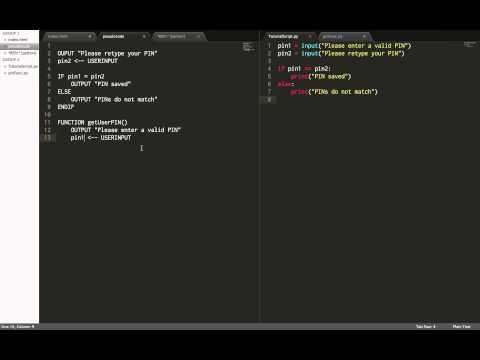Open tutorialScript.py in sidebar Group 2
Viewport: 480px width, 360px height.
pyautogui.click(x=23, y=66)
